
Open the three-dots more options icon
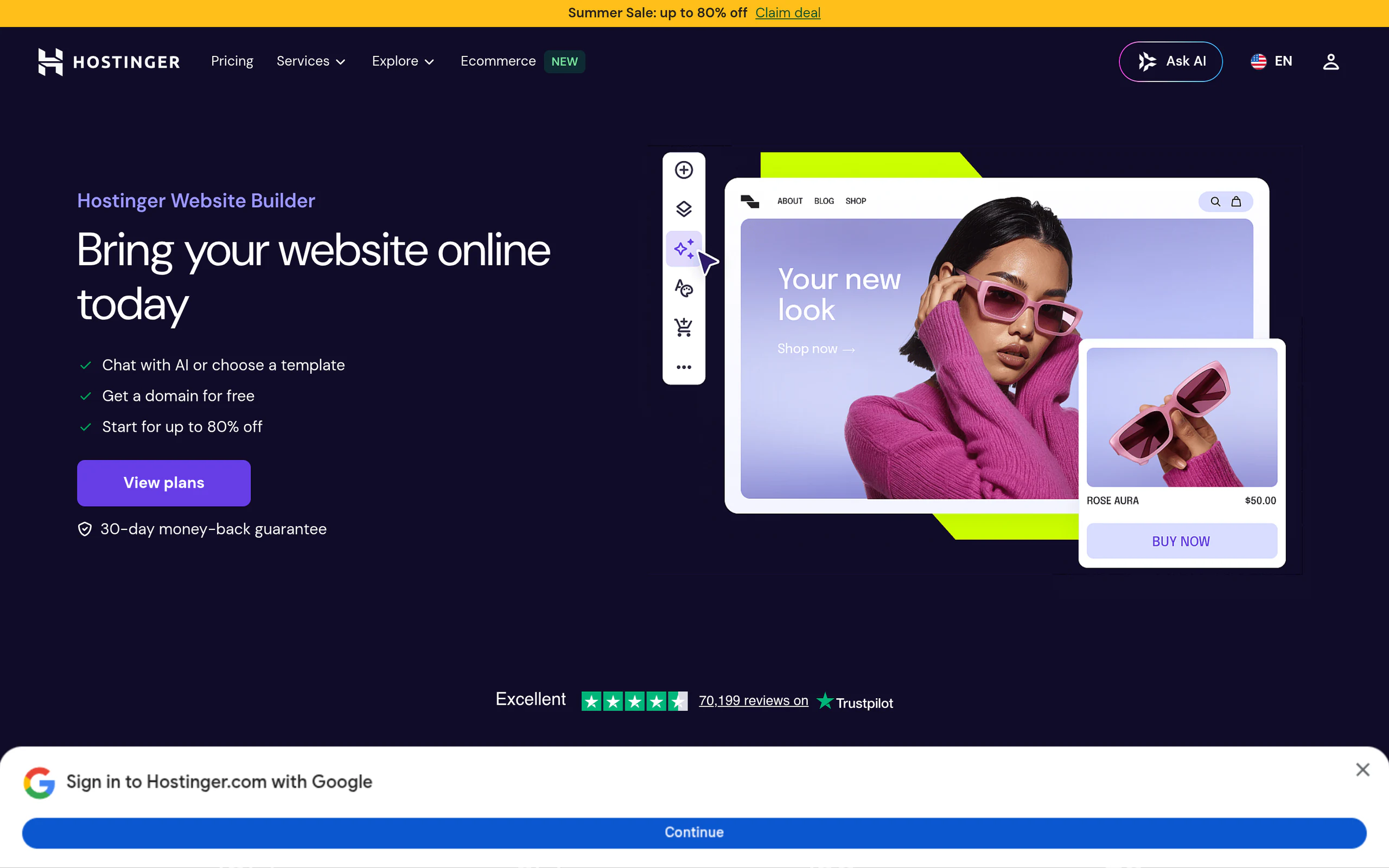coord(684,367)
